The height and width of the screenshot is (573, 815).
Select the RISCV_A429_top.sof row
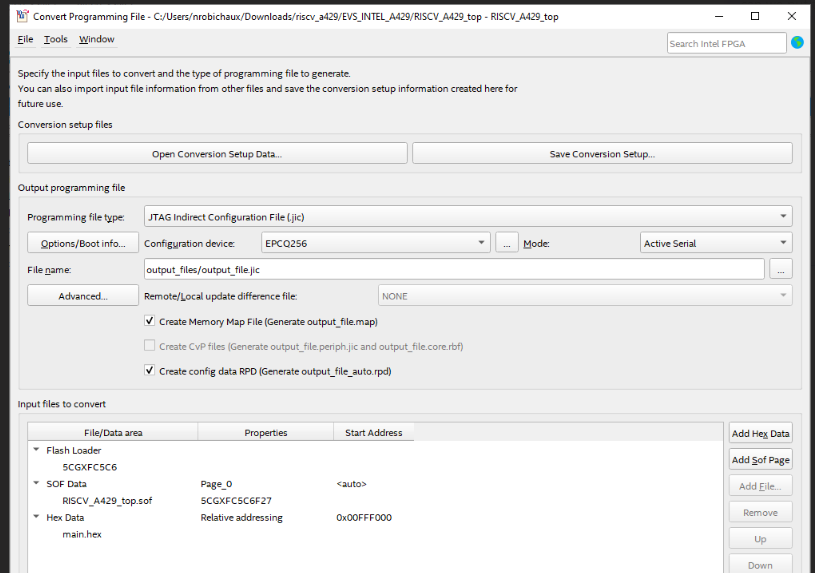[x=107, y=501]
